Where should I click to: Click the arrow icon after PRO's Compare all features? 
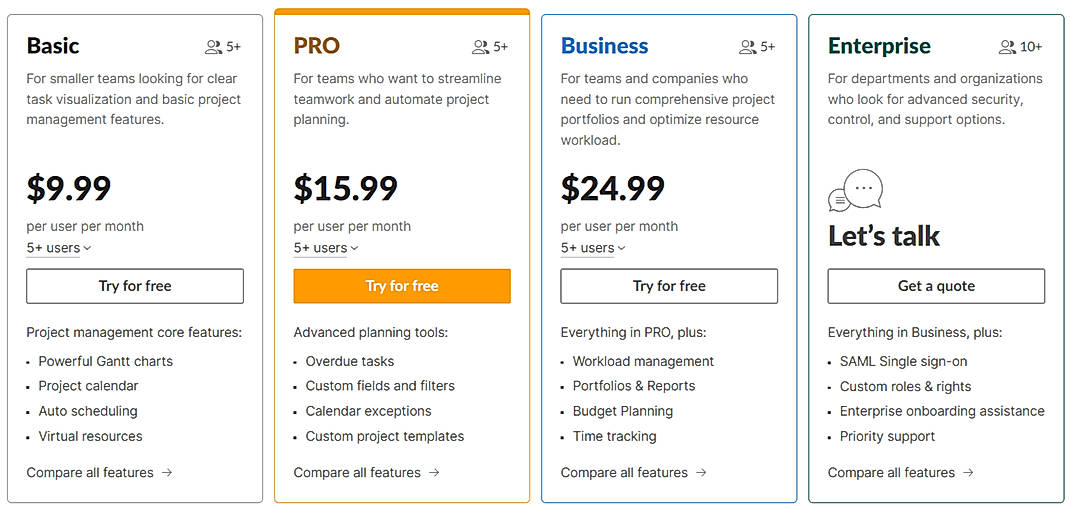tap(434, 473)
